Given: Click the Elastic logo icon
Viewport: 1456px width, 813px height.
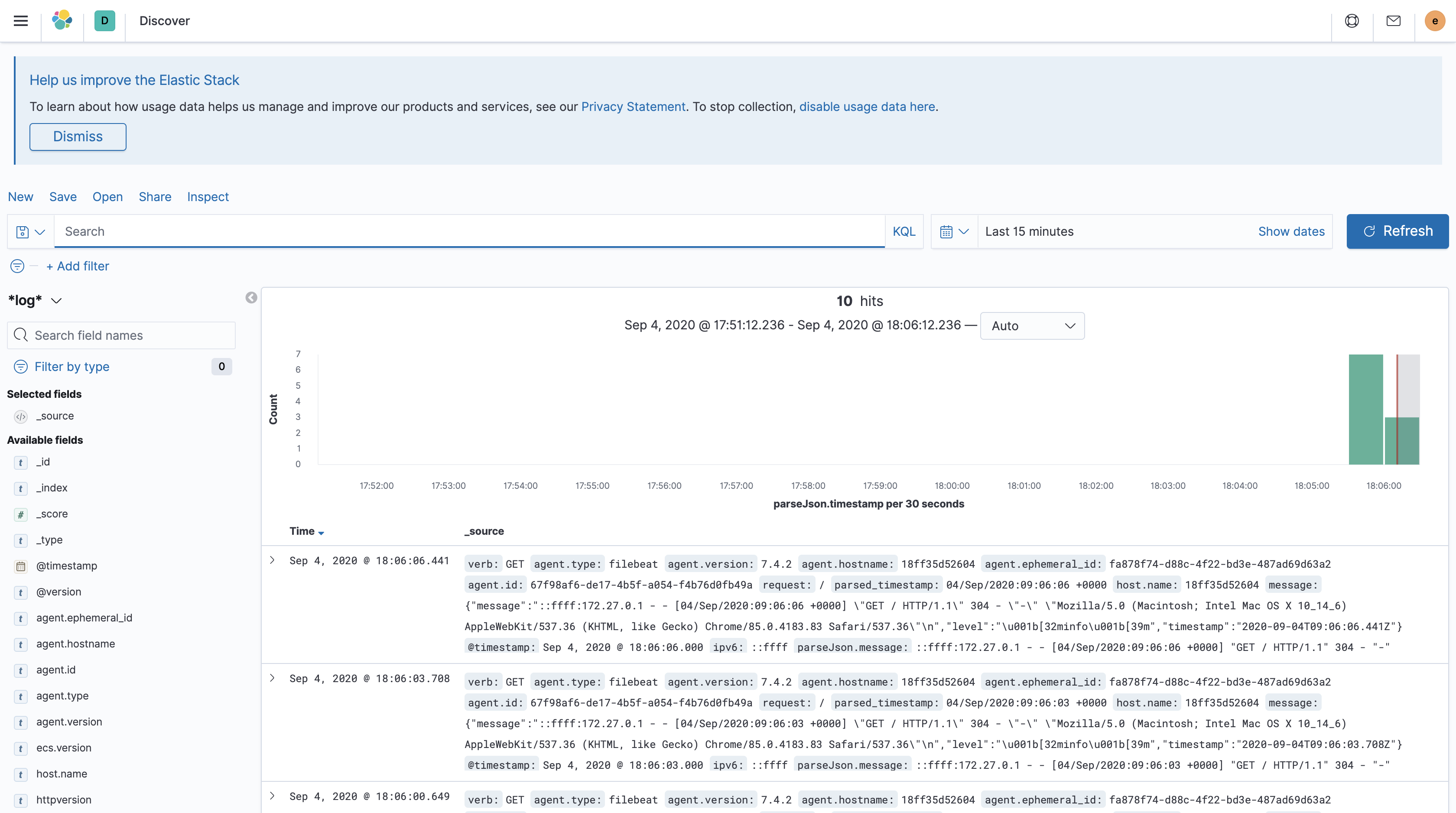Looking at the screenshot, I should pos(62,20).
